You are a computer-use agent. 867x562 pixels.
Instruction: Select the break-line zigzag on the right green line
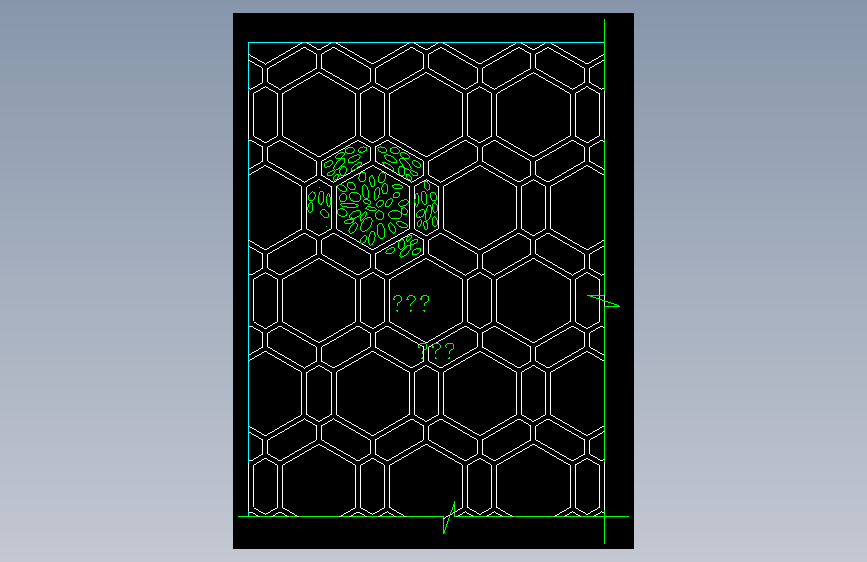pyautogui.click(x=603, y=301)
